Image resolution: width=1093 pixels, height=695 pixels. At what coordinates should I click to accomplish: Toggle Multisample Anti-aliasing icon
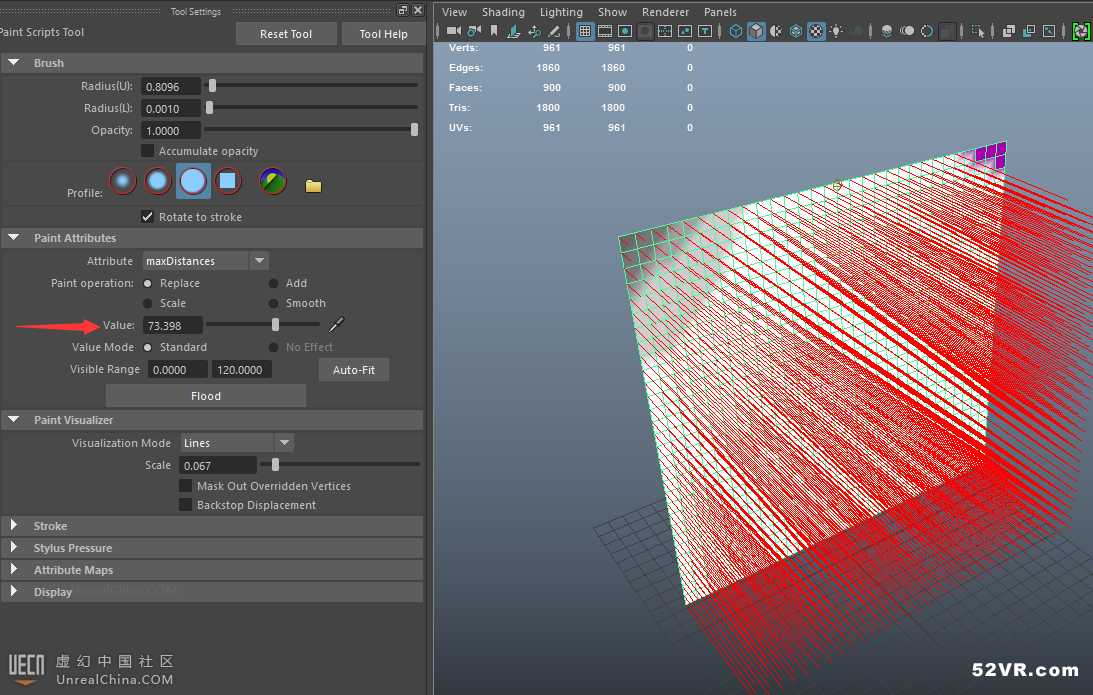[x=926, y=31]
